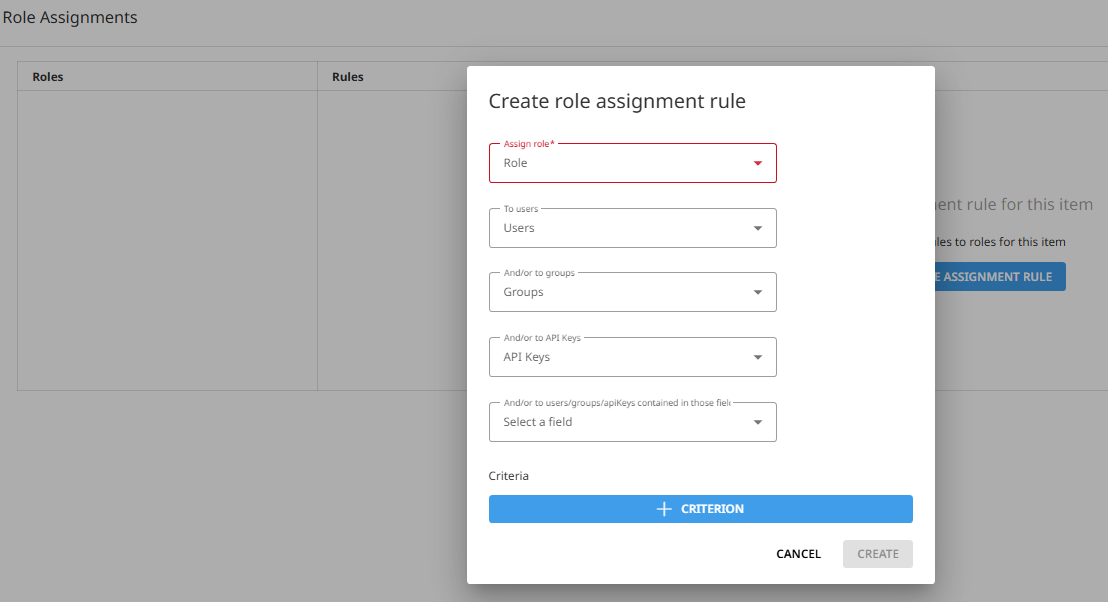The image size is (1108, 602).
Task: Click the Criteria section label
Action: pos(509,476)
